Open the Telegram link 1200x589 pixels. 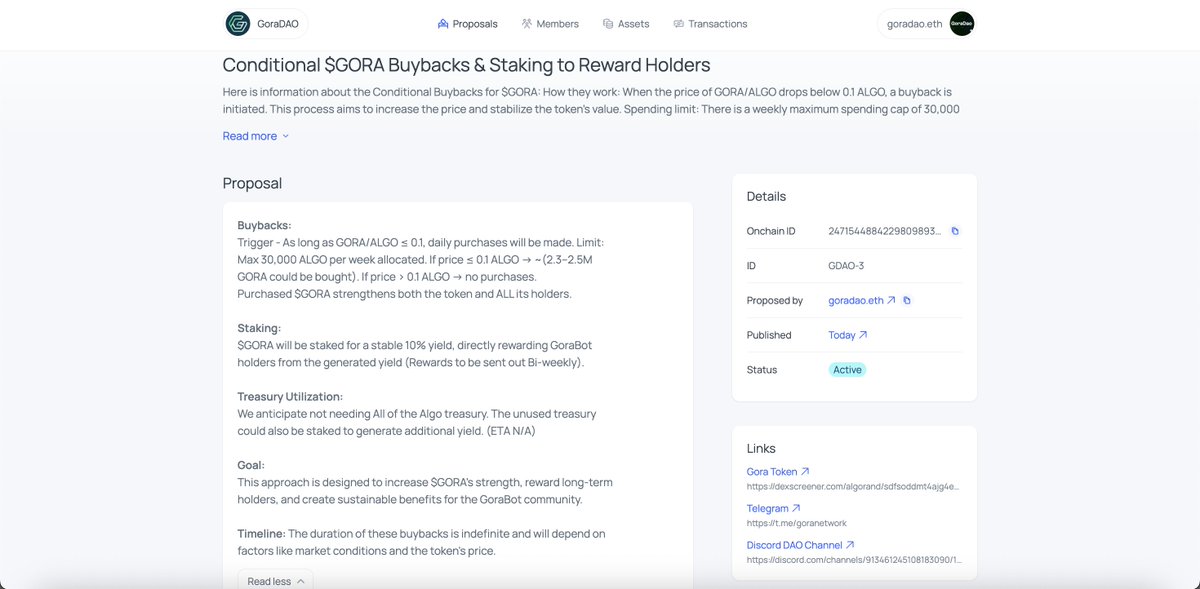pos(774,509)
